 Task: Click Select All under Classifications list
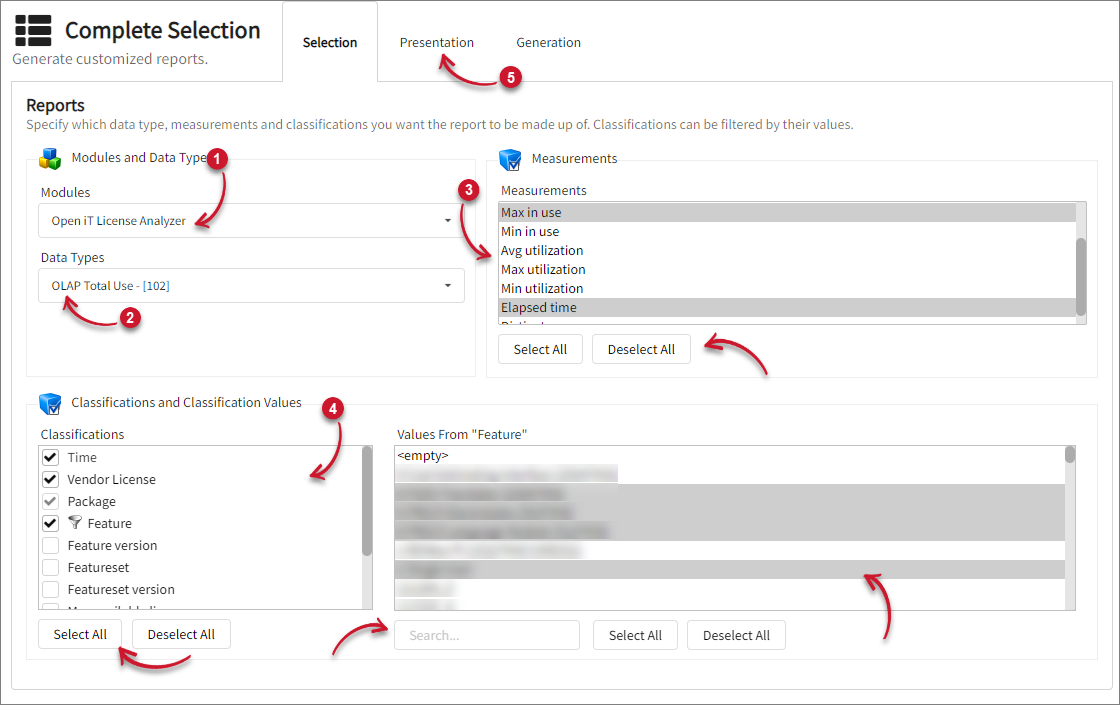(80, 634)
